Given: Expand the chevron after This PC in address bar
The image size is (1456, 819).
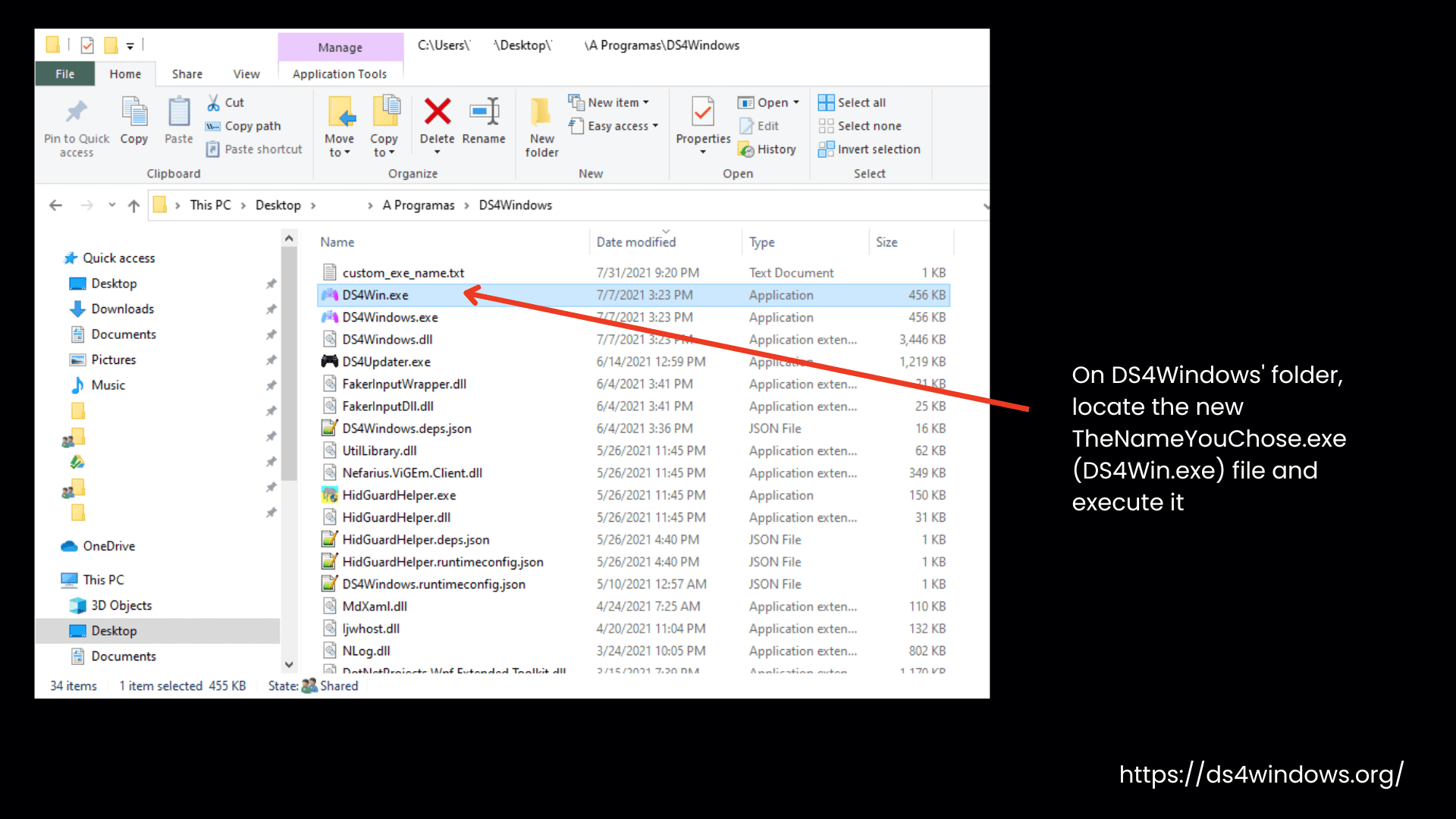Looking at the screenshot, I should (x=243, y=206).
